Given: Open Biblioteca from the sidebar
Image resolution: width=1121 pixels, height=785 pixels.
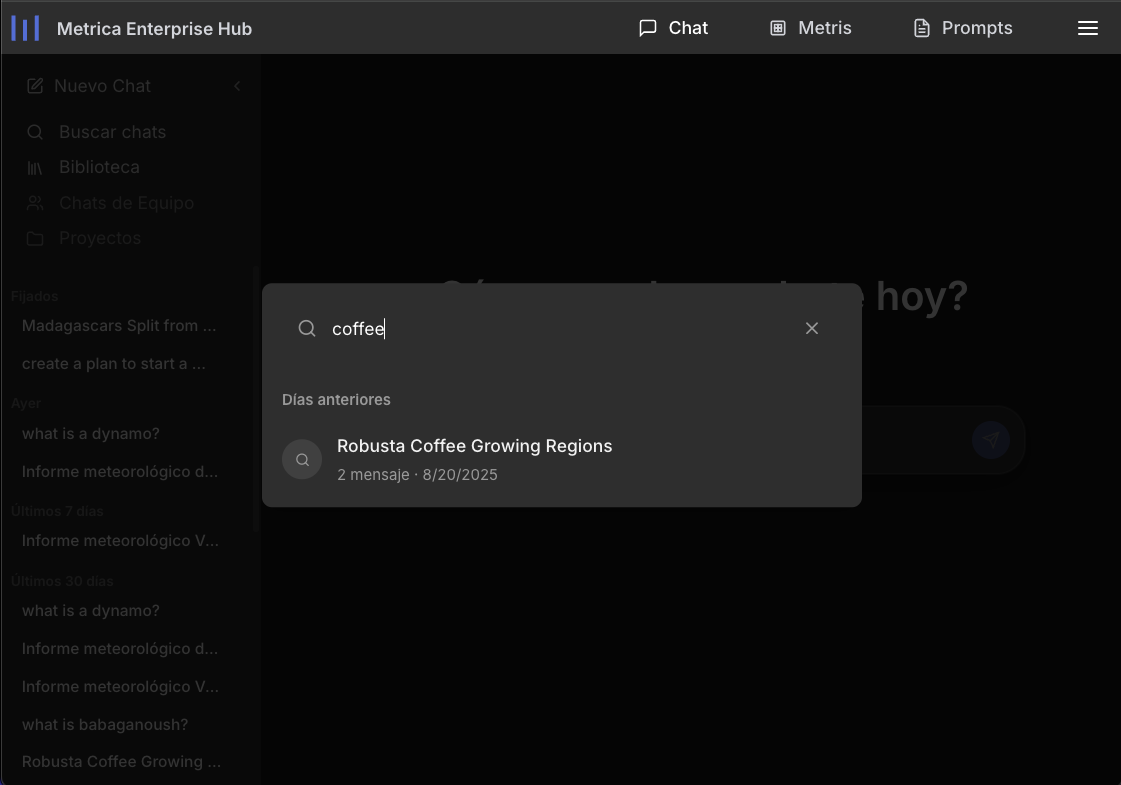Looking at the screenshot, I should click(x=99, y=167).
